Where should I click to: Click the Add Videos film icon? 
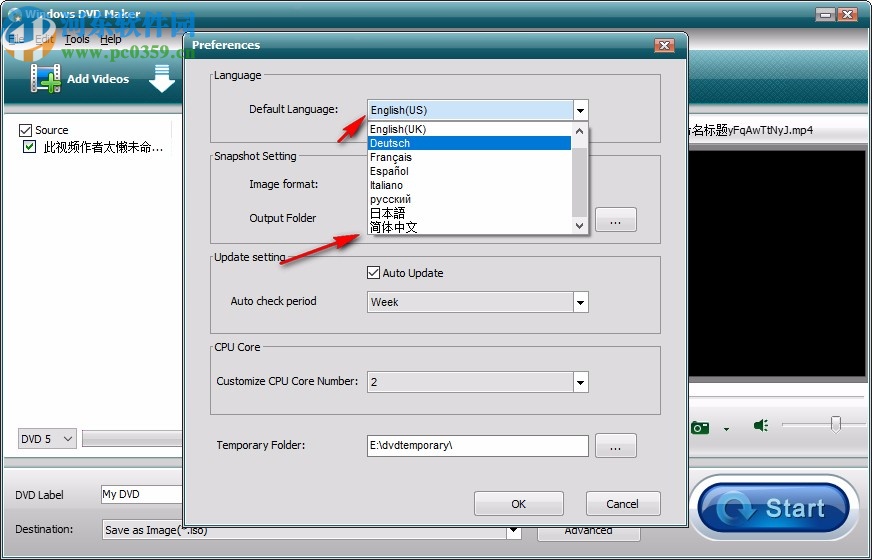46,78
